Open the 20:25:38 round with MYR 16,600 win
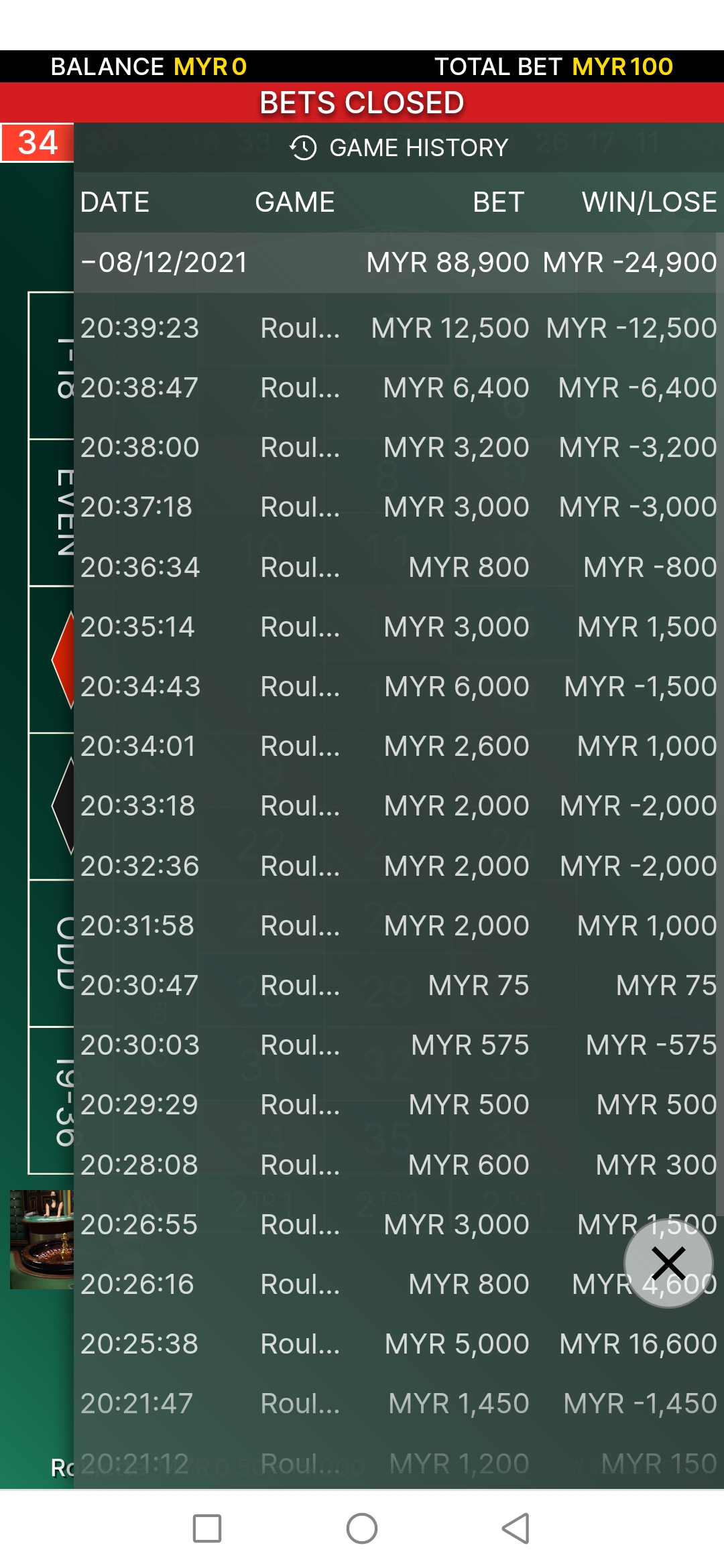Viewport: 724px width, 1568px height. (398, 1344)
